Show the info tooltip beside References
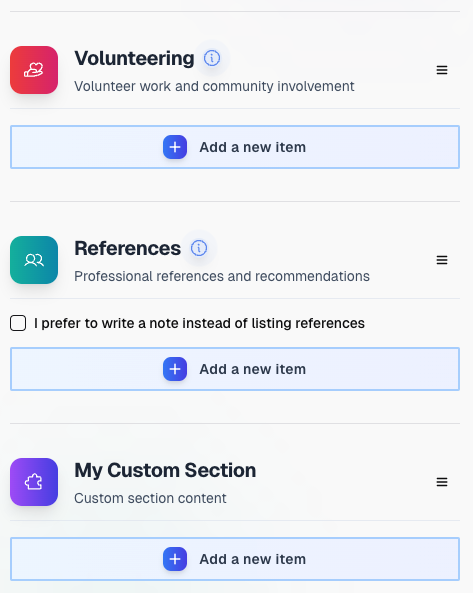 click(199, 248)
